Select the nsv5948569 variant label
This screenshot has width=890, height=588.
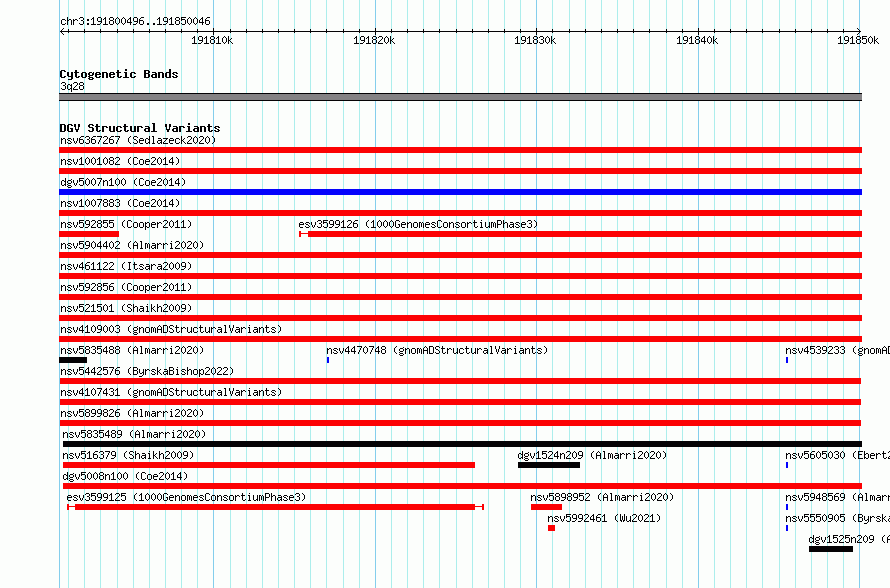click(837, 497)
